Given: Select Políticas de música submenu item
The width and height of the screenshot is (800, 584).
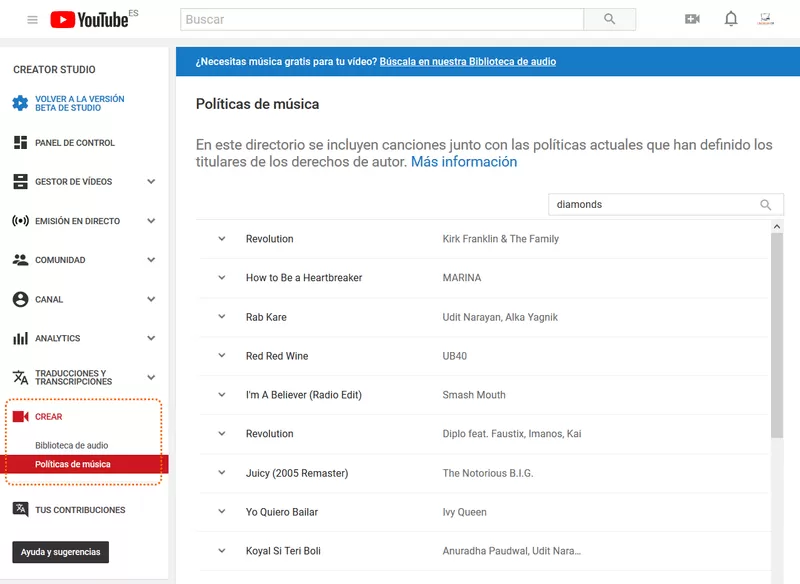Looking at the screenshot, I should pos(72,464).
